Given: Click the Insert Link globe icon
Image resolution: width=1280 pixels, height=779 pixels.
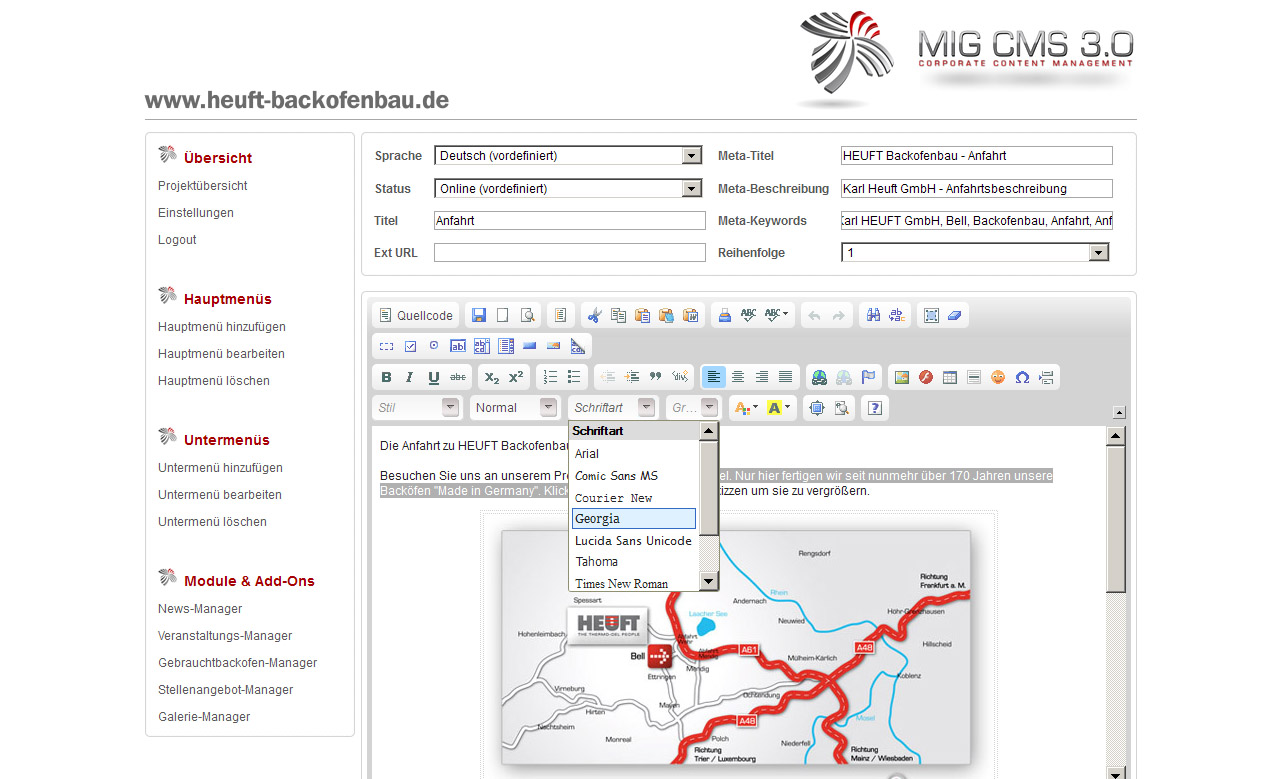Looking at the screenshot, I should (x=820, y=377).
